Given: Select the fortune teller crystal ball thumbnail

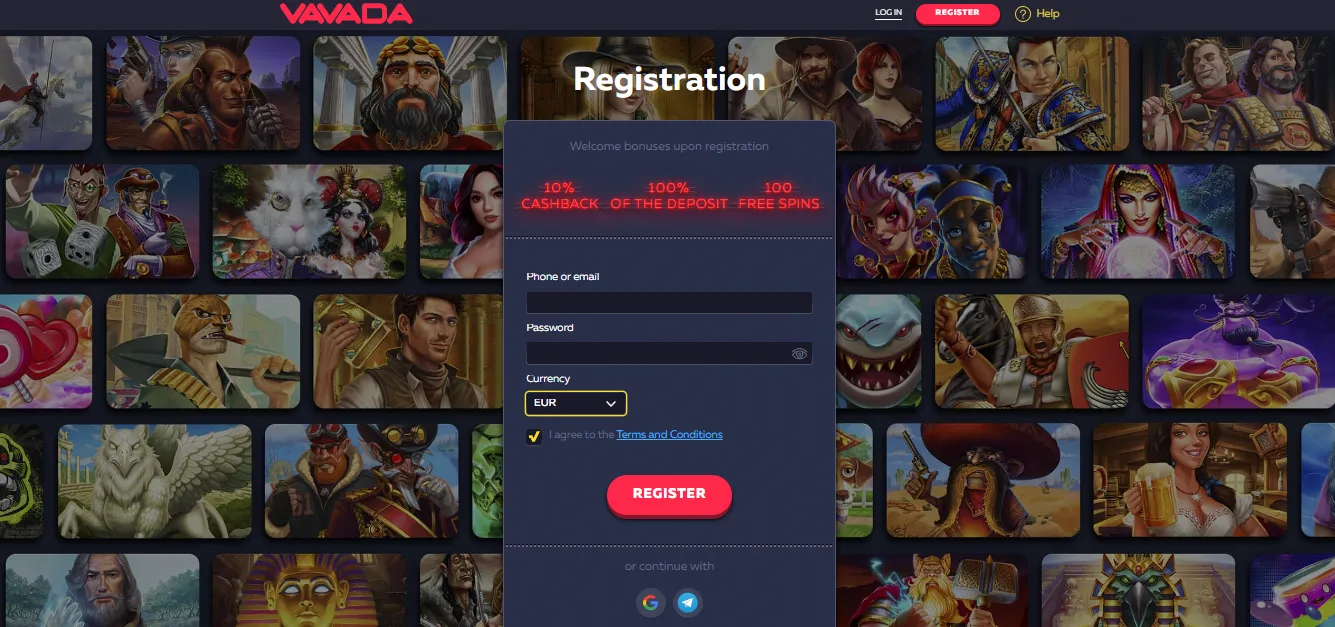Looking at the screenshot, I should click(x=1138, y=222).
